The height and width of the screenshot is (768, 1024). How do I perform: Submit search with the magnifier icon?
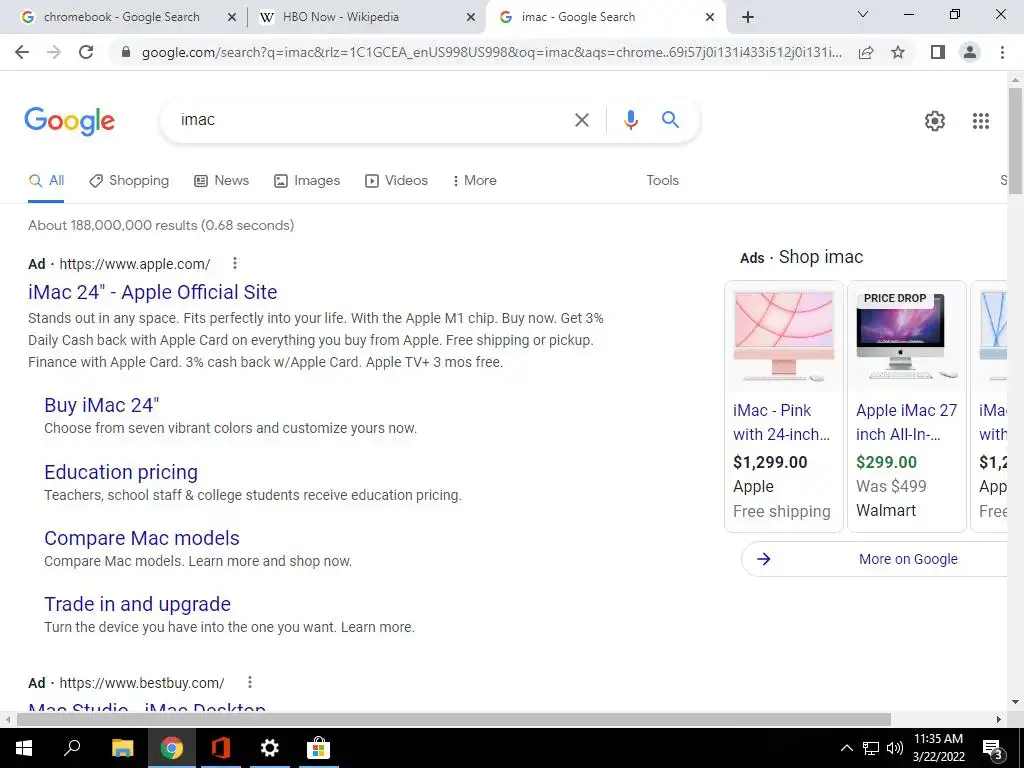[670, 120]
